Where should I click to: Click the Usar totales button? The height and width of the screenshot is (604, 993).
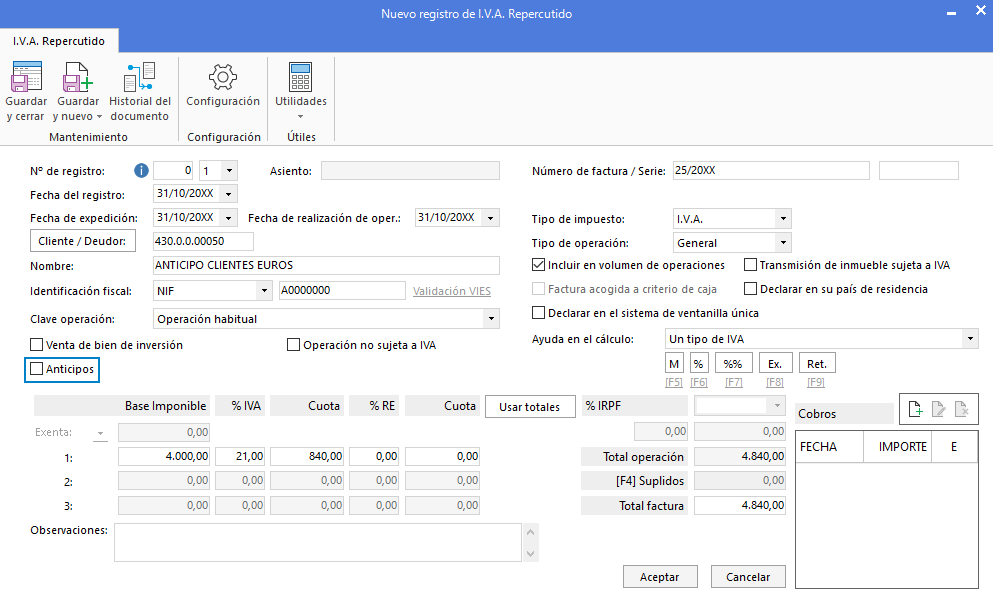pyautogui.click(x=530, y=406)
